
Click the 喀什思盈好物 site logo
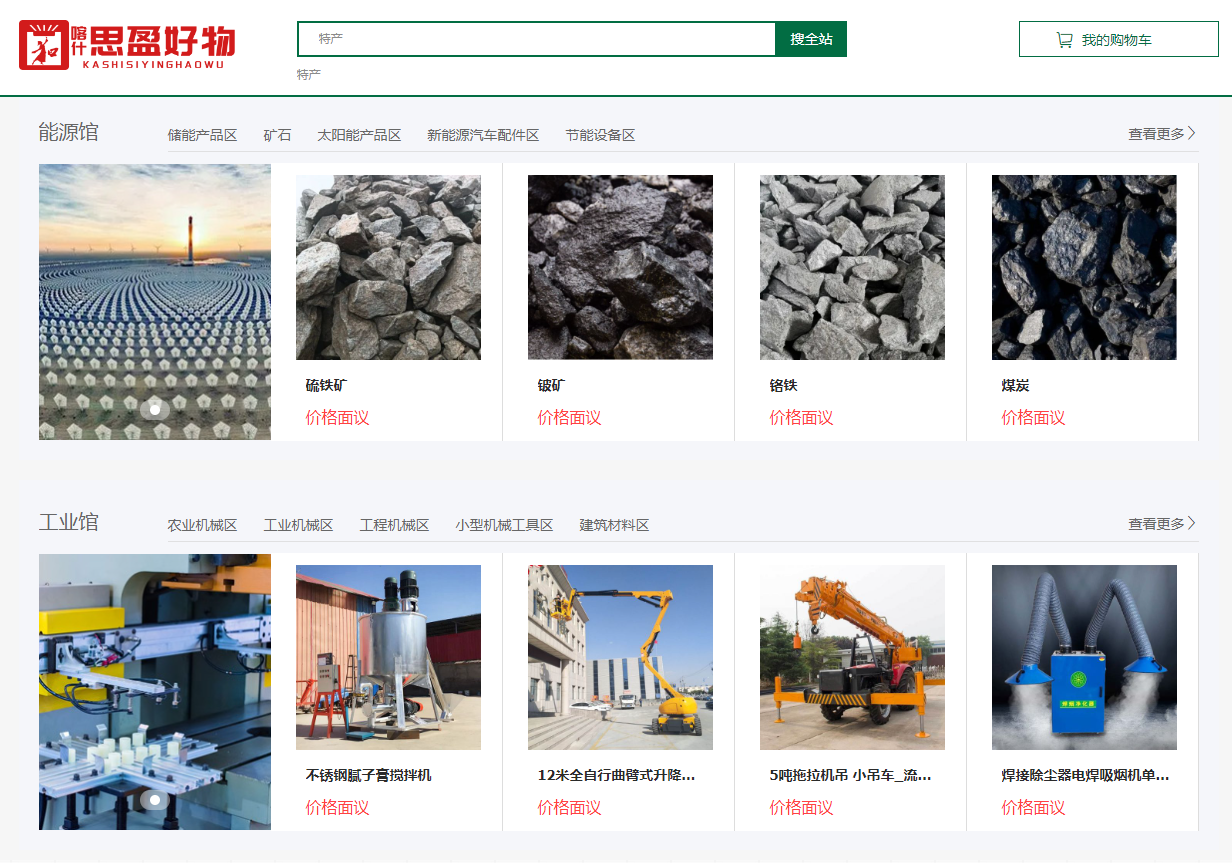[x=127, y=45]
